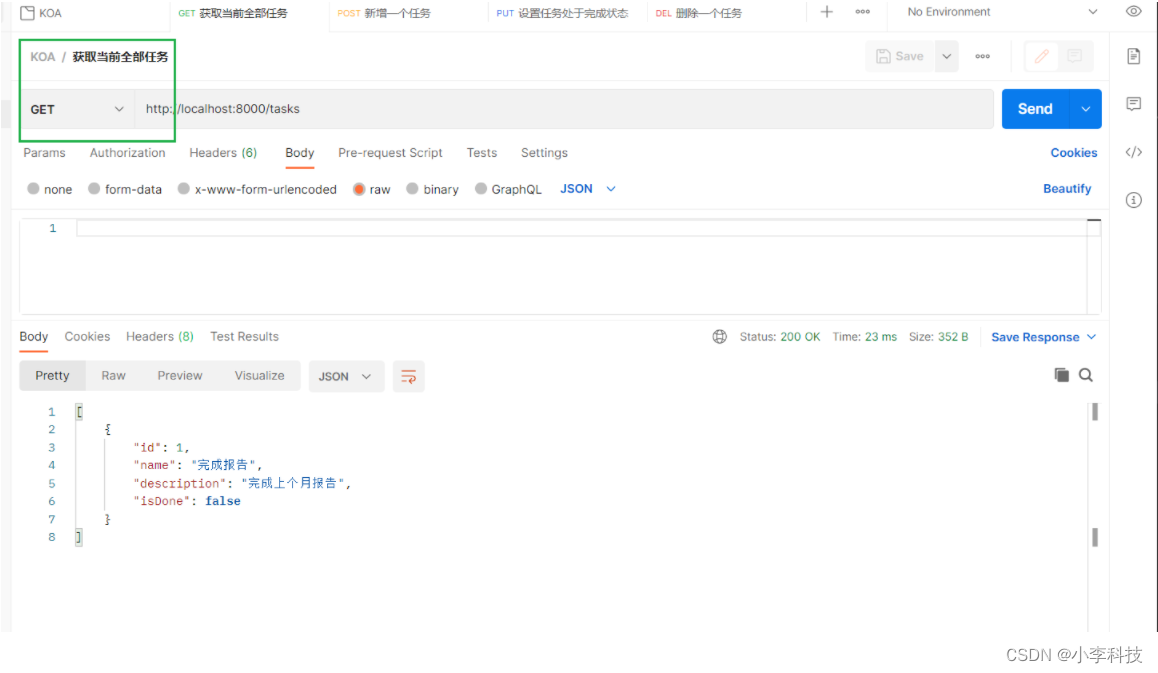Switch to the Pre-request Script tab

pos(390,153)
